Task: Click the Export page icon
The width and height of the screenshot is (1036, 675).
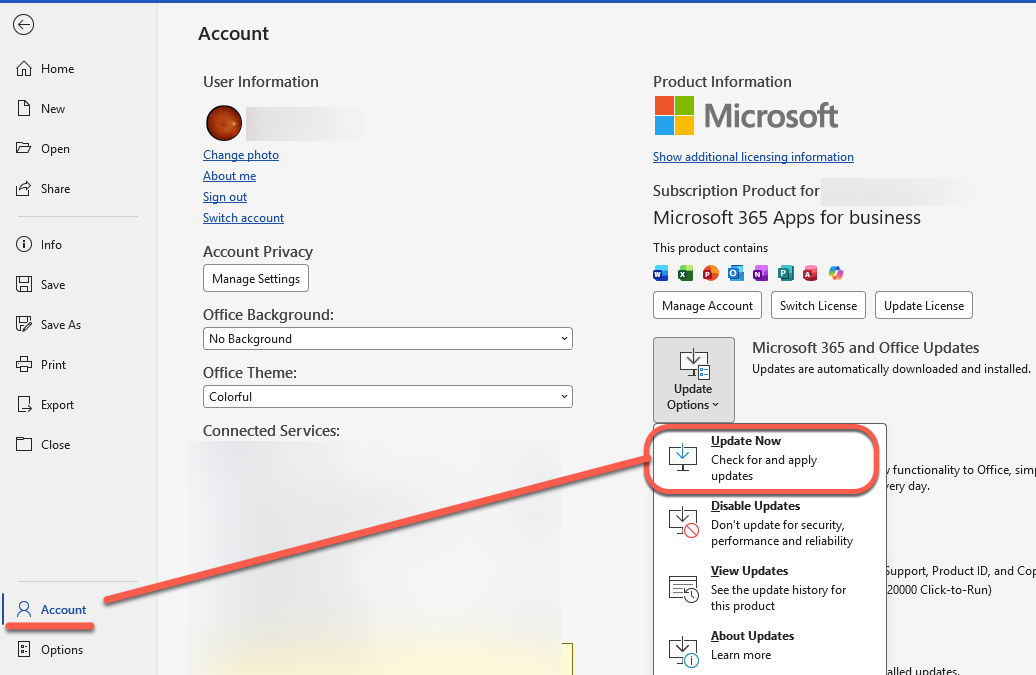Action: coord(24,404)
